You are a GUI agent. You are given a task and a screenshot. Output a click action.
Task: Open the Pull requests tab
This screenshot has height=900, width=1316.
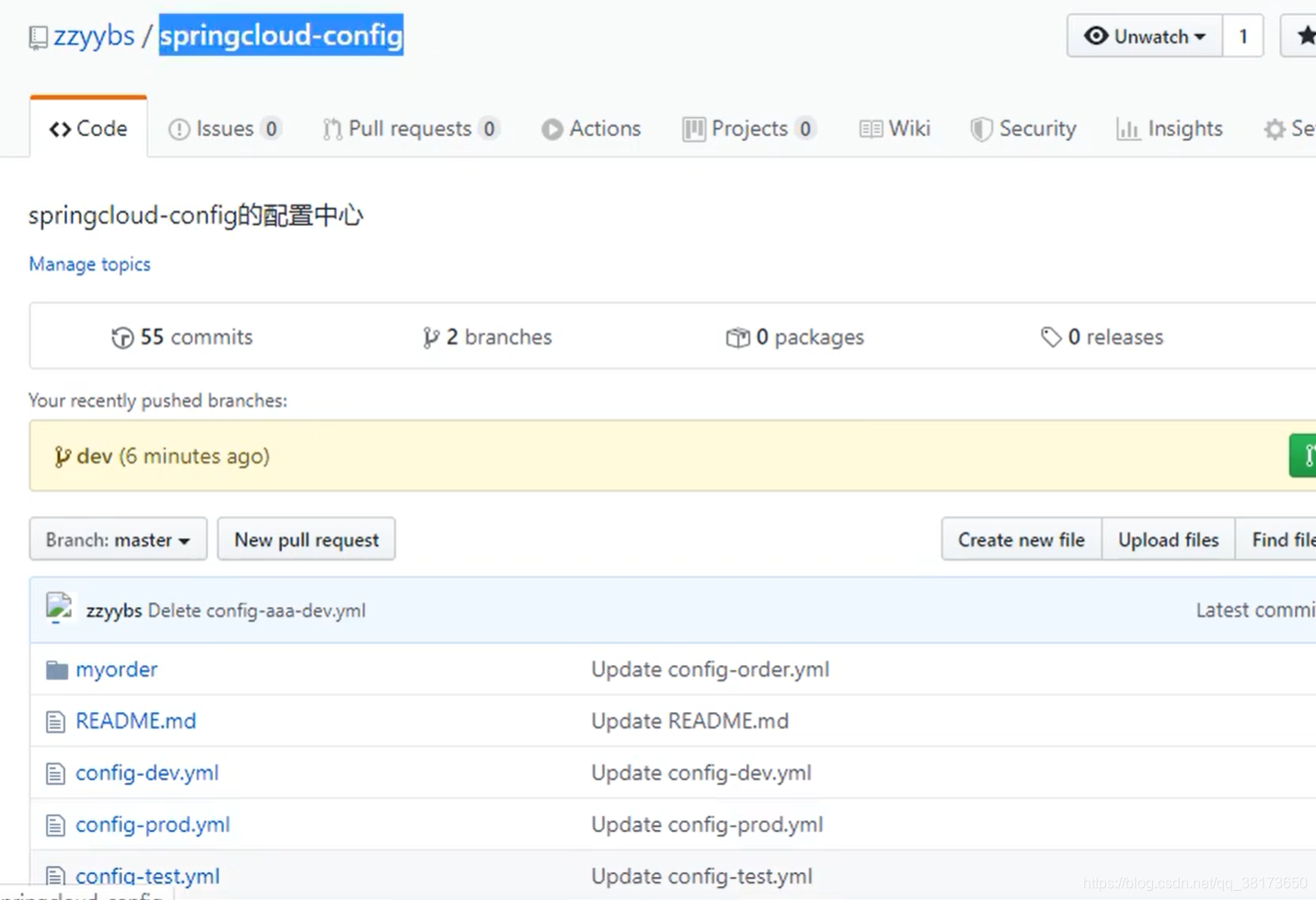[411, 128]
